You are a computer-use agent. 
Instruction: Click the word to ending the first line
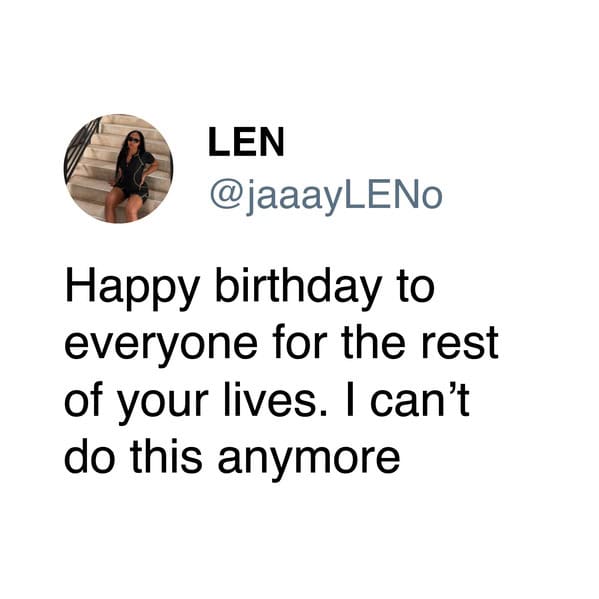[x=416, y=288]
